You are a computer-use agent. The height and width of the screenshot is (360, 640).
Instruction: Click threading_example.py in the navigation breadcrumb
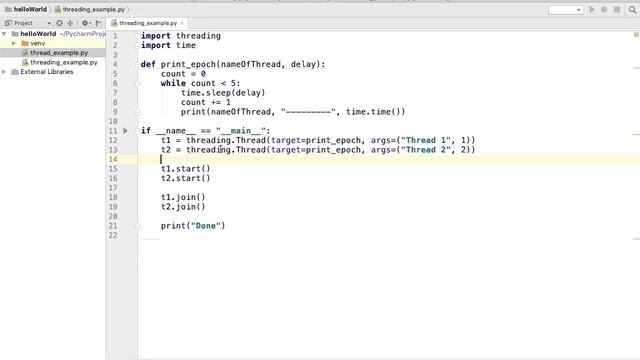pos(93,9)
